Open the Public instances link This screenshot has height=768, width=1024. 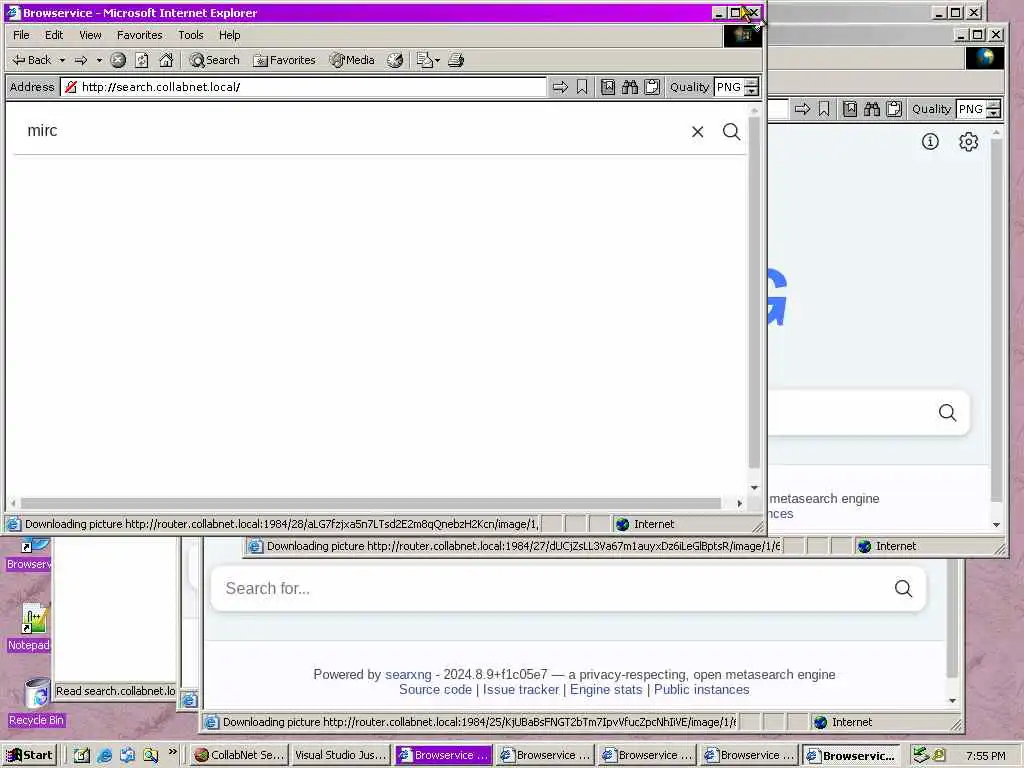pyautogui.click(x=701, y=690)
